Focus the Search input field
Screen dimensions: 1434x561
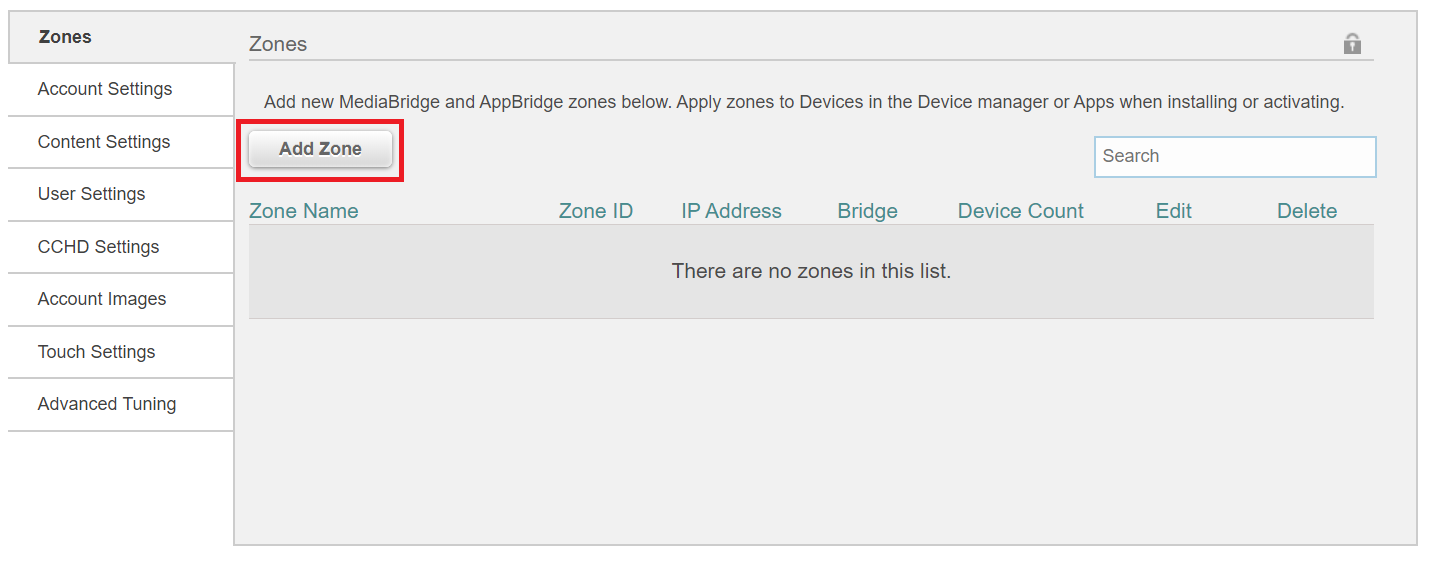(x=1234, y=157)
